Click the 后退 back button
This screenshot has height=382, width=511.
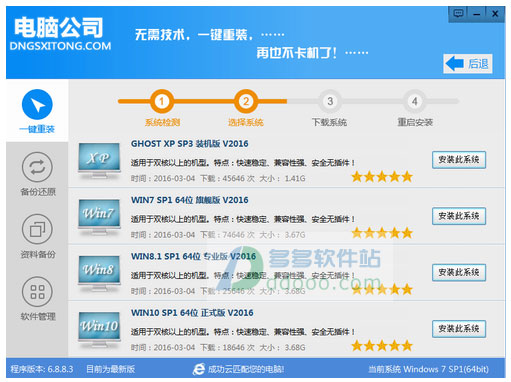(468, 63)
